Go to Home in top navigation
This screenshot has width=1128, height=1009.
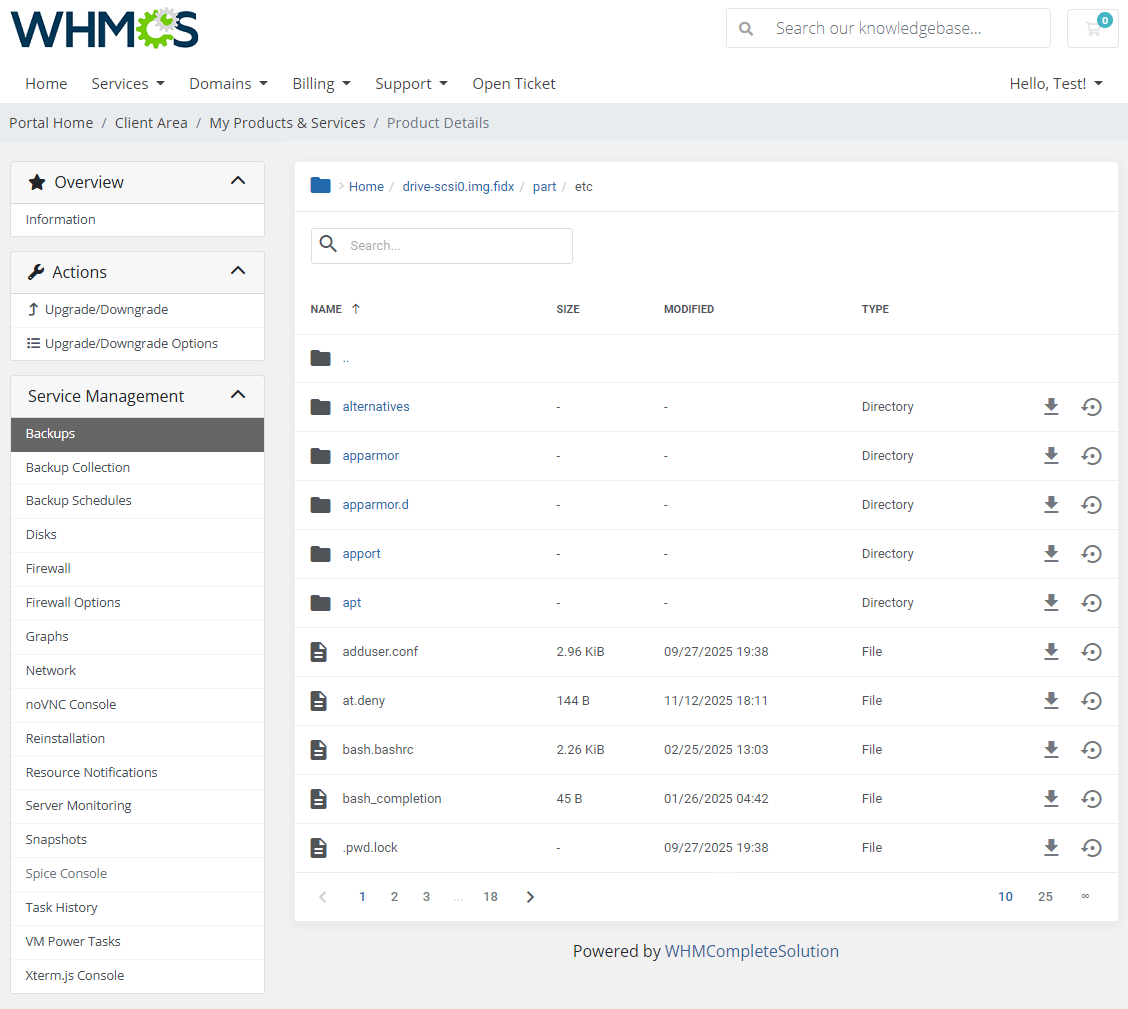tap(46, 83)
